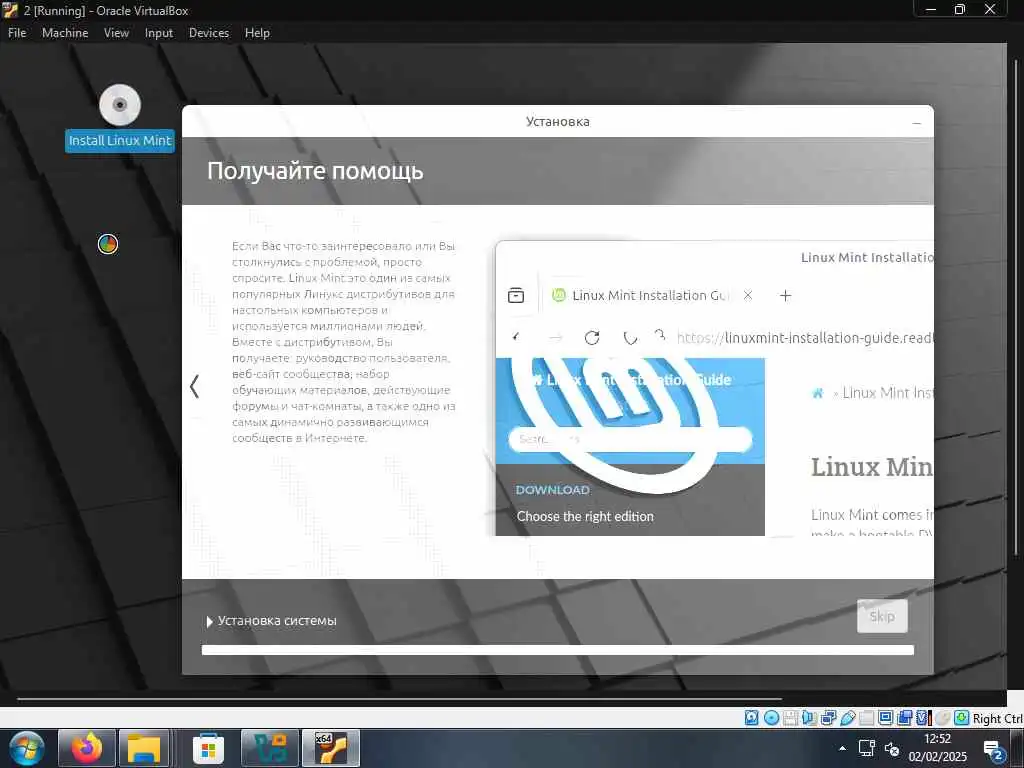Select the Install Linux Mint desktop icon

coord(120,118)
